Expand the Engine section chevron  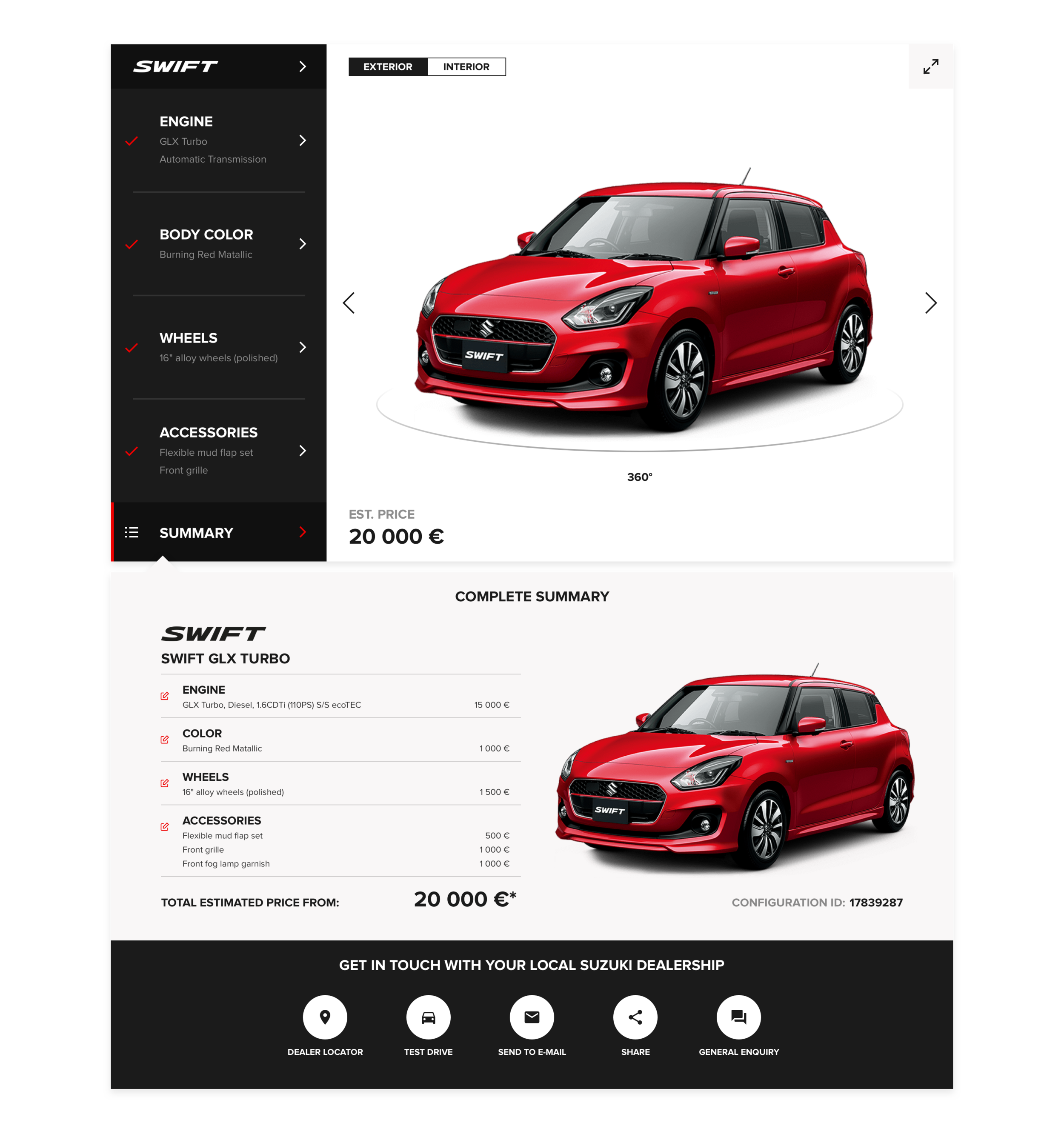302,140
